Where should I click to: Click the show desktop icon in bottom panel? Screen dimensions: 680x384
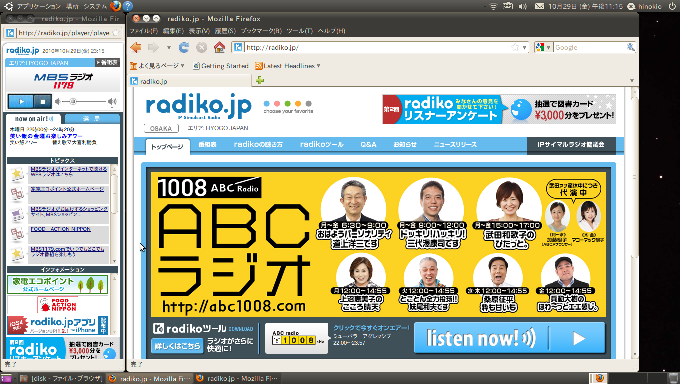pos(6,378)
